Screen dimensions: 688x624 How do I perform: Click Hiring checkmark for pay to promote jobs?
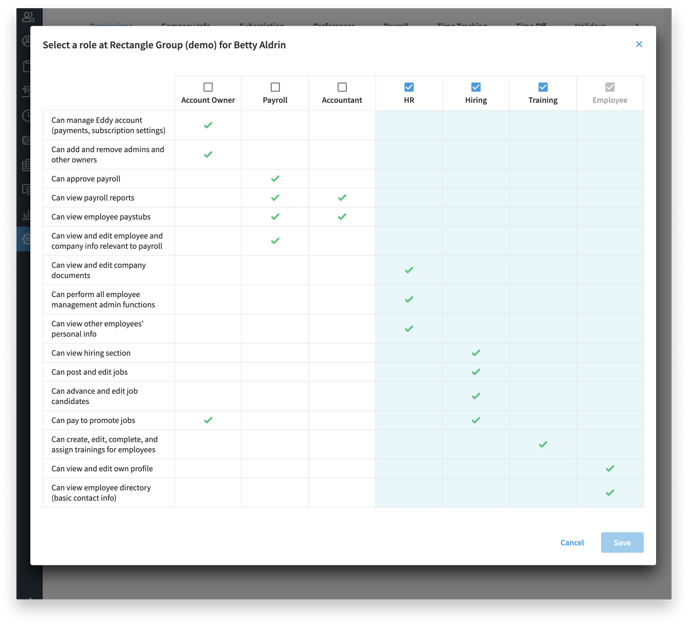[x=476, y=420]
